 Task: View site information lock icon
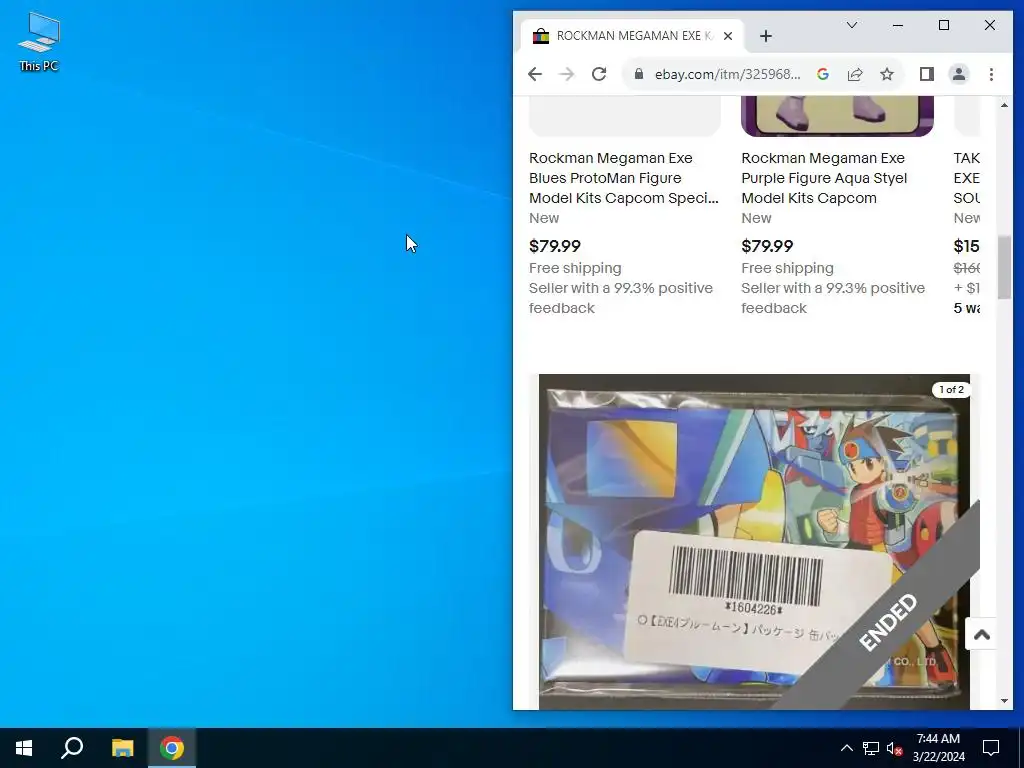[639, 74]
